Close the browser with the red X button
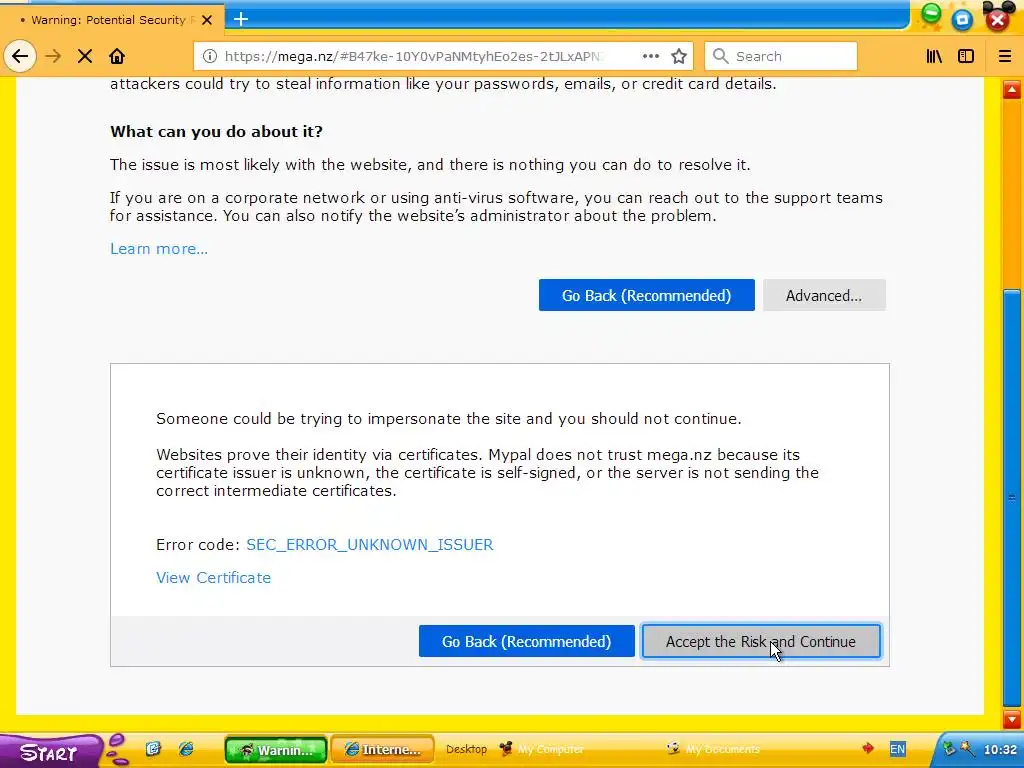1024x768 pixels. (997, 20)
